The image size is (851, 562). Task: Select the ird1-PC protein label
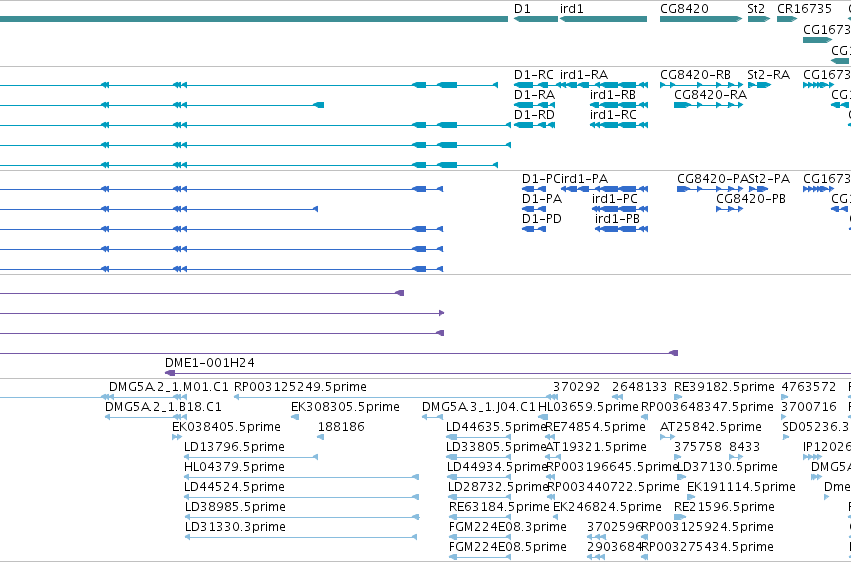615,199
